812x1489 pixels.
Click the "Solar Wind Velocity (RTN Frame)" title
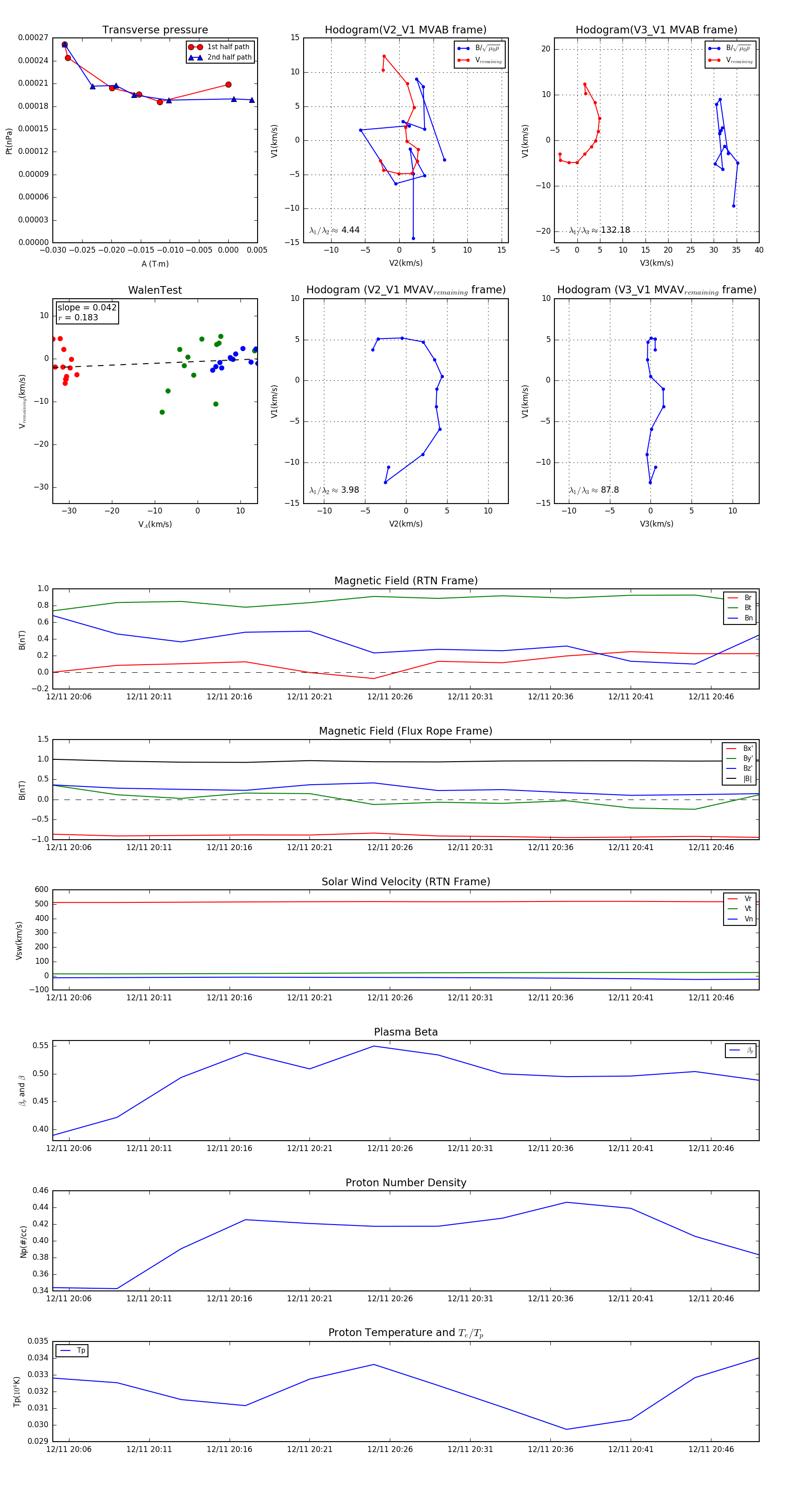[x=406, y=882]
